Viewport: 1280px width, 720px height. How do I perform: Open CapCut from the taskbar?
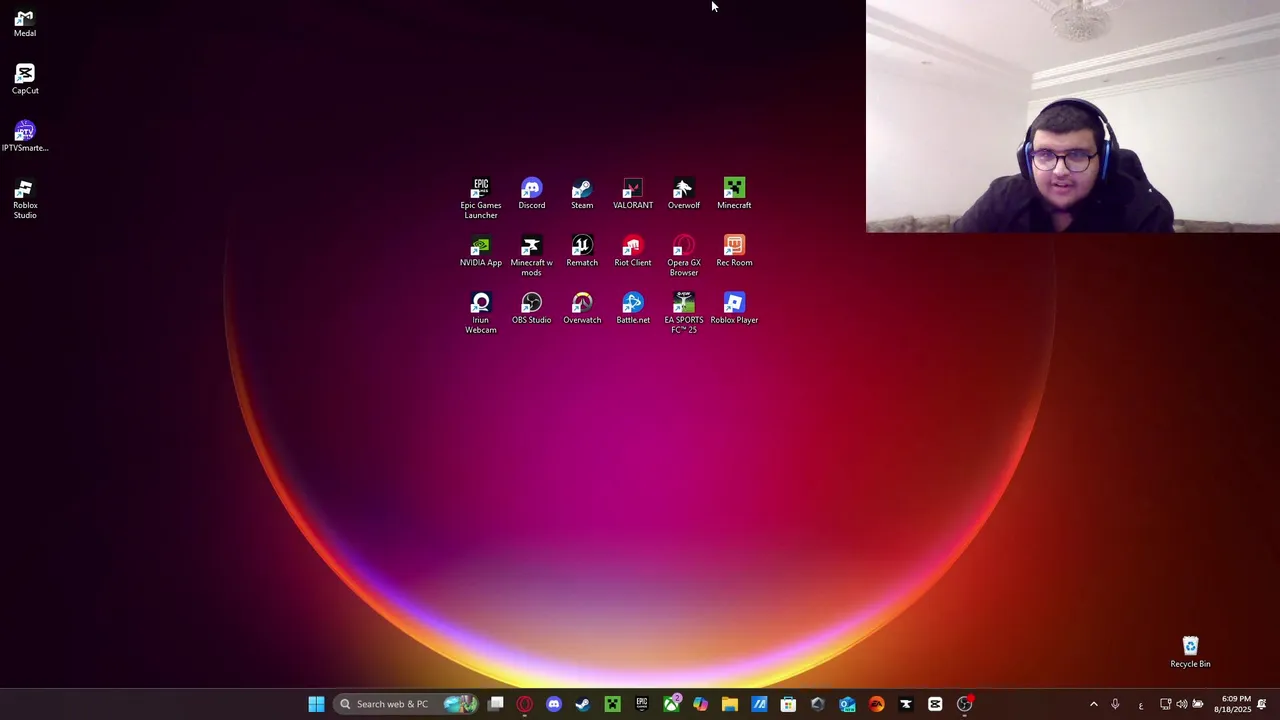(x=935, y=704)
